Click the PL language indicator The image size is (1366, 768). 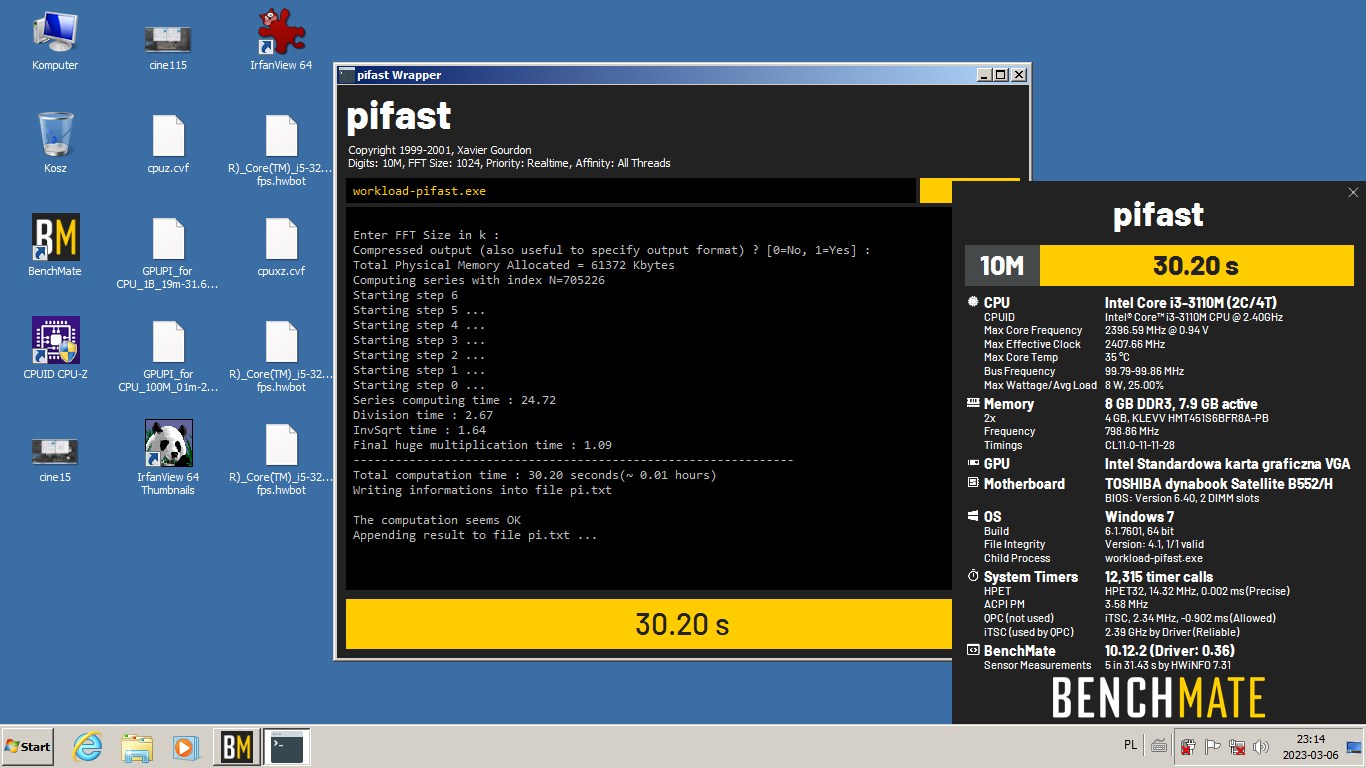pyautogui.click(x=1130, y=745)
